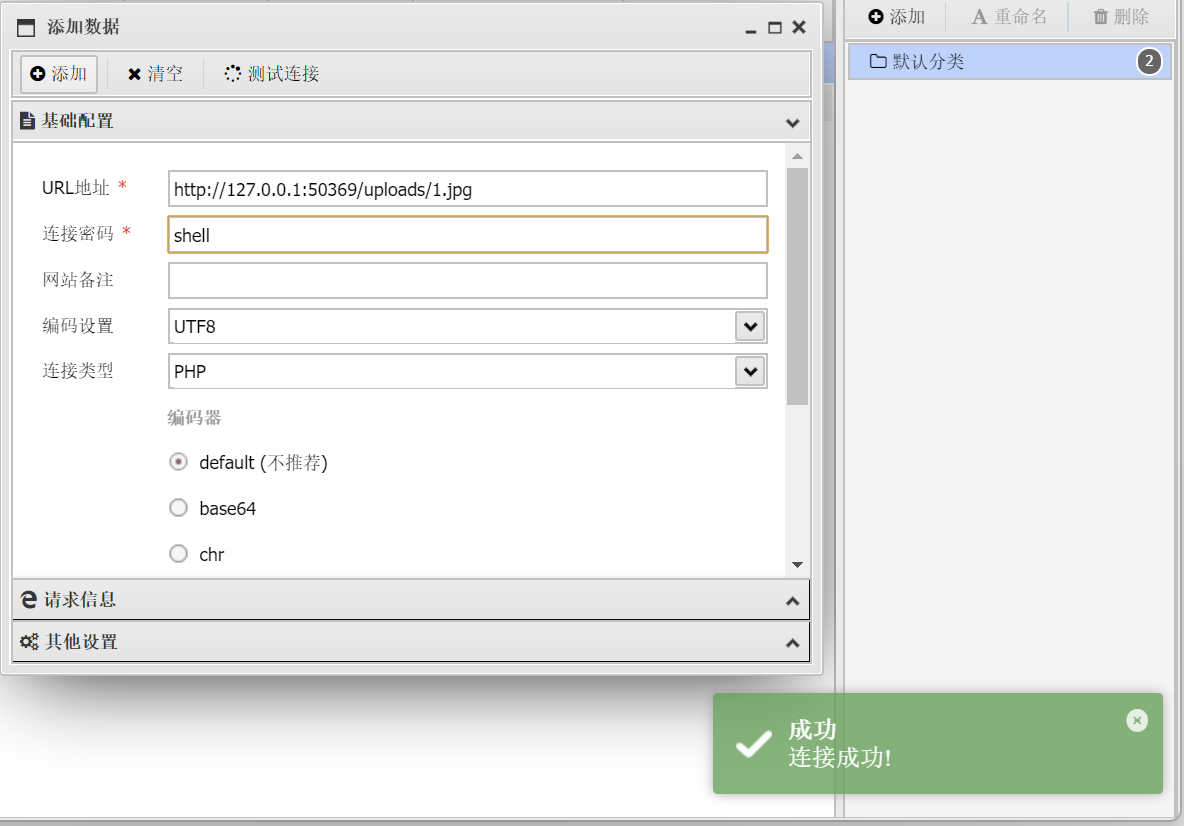Click 重命名 in category panel
The image size is (1184, 826).
[1010, 17]
